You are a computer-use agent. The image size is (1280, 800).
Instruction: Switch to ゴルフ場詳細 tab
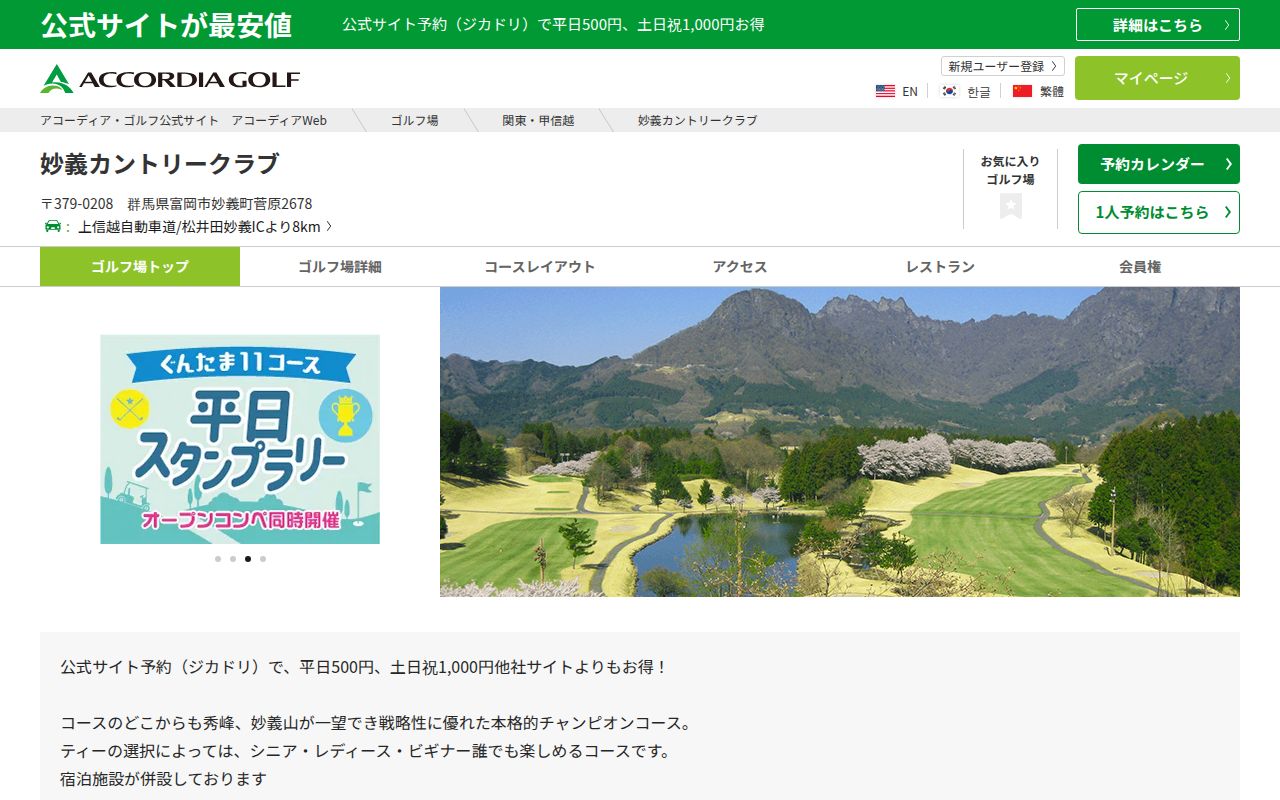pyautogui.click(x=340, y=267)
